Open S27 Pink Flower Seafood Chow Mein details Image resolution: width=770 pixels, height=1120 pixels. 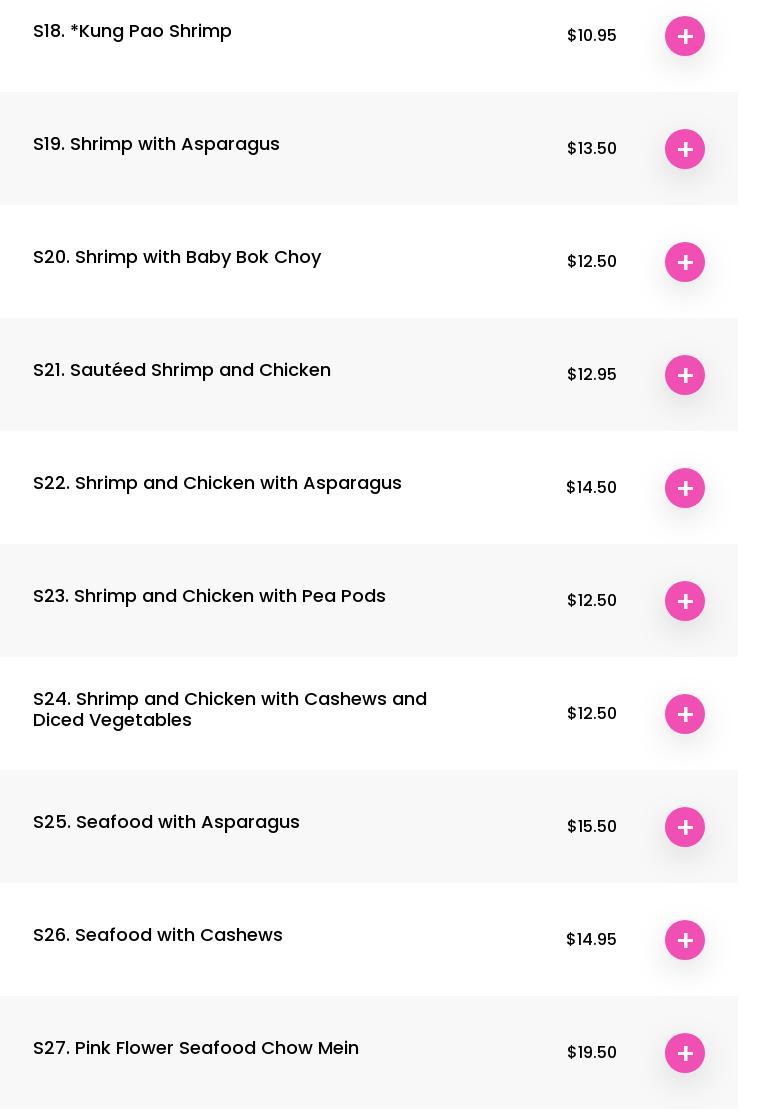tap(196, 1048)
